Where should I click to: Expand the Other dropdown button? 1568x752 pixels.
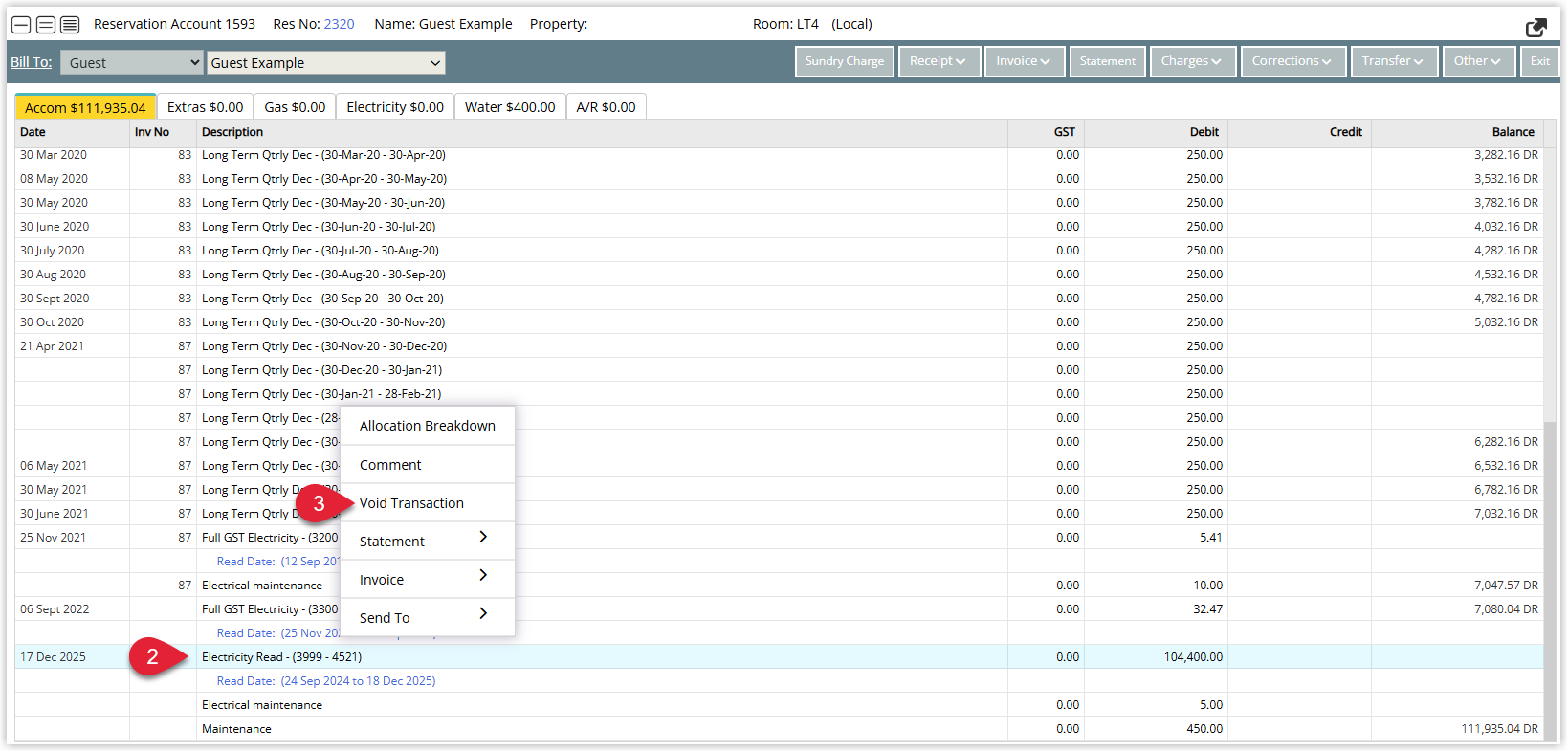(1478, 61)
